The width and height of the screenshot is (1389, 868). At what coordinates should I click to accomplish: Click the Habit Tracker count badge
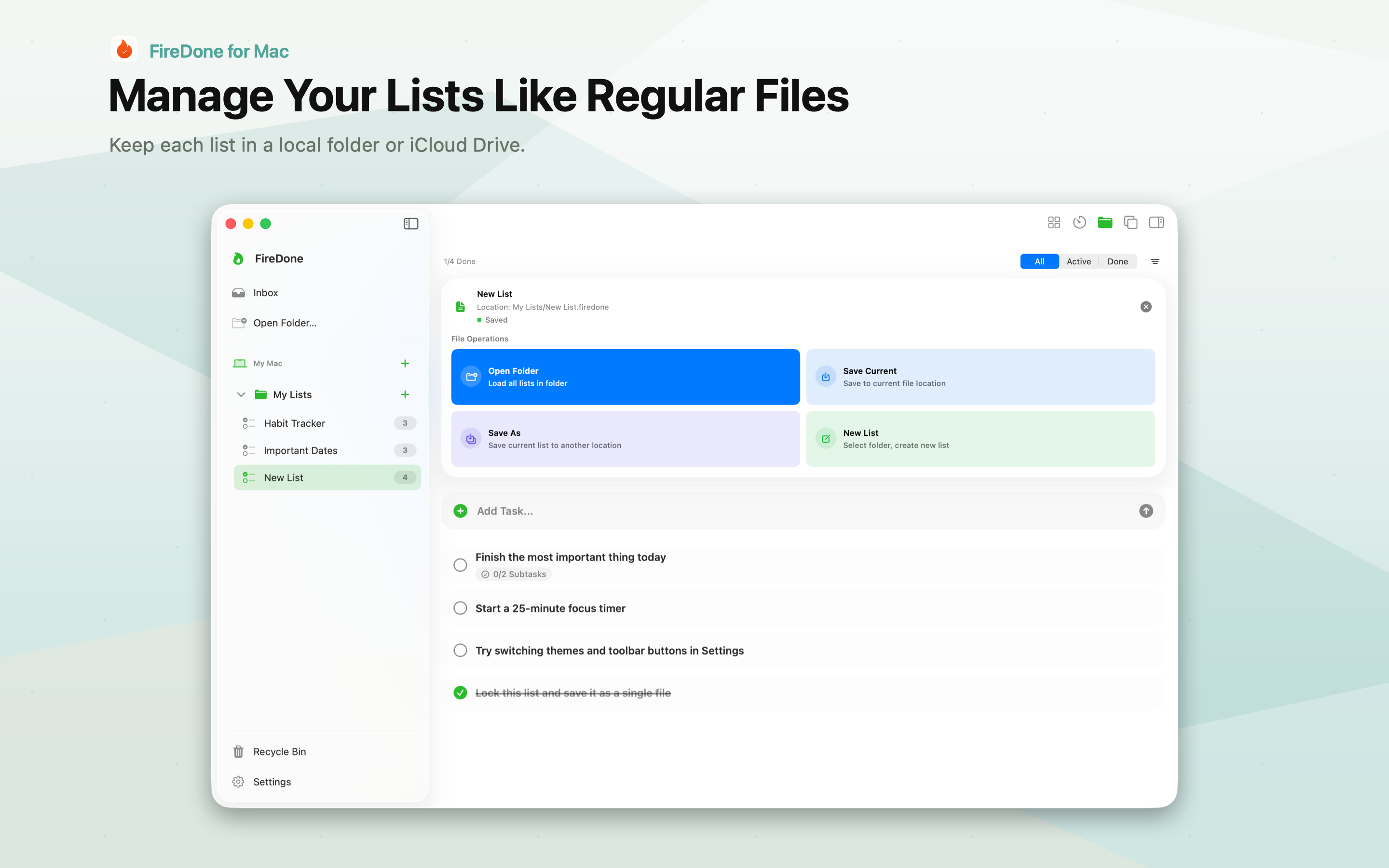pos(405,423)
